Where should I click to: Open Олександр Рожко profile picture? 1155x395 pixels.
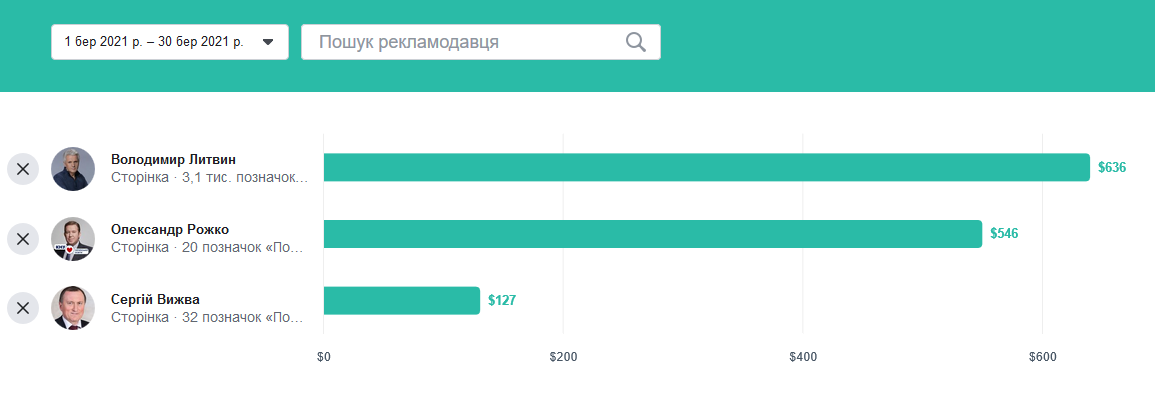coord(73,238)
